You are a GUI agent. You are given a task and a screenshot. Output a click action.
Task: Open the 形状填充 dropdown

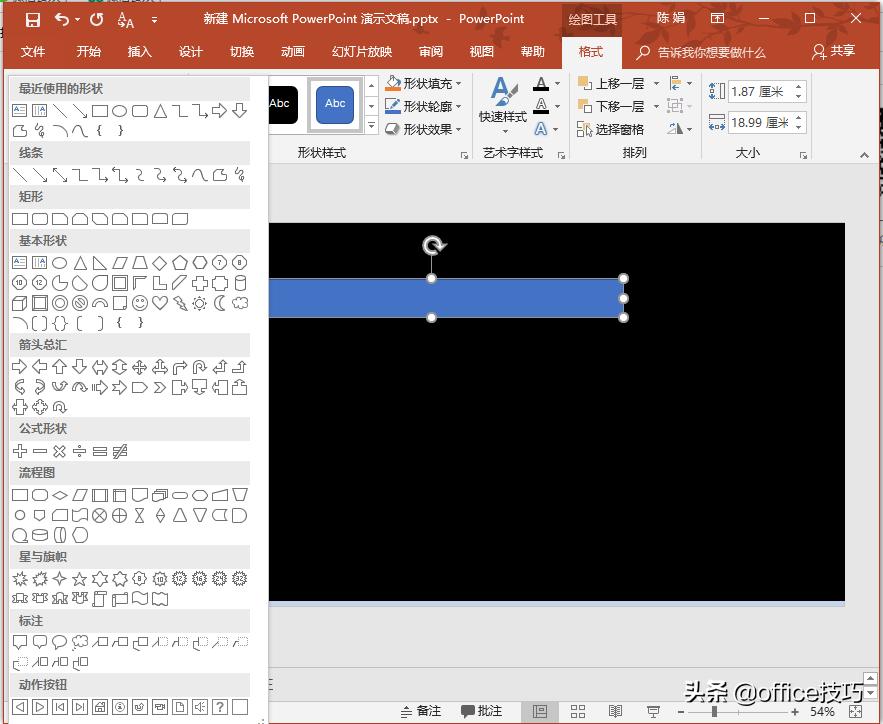point(459,84)
